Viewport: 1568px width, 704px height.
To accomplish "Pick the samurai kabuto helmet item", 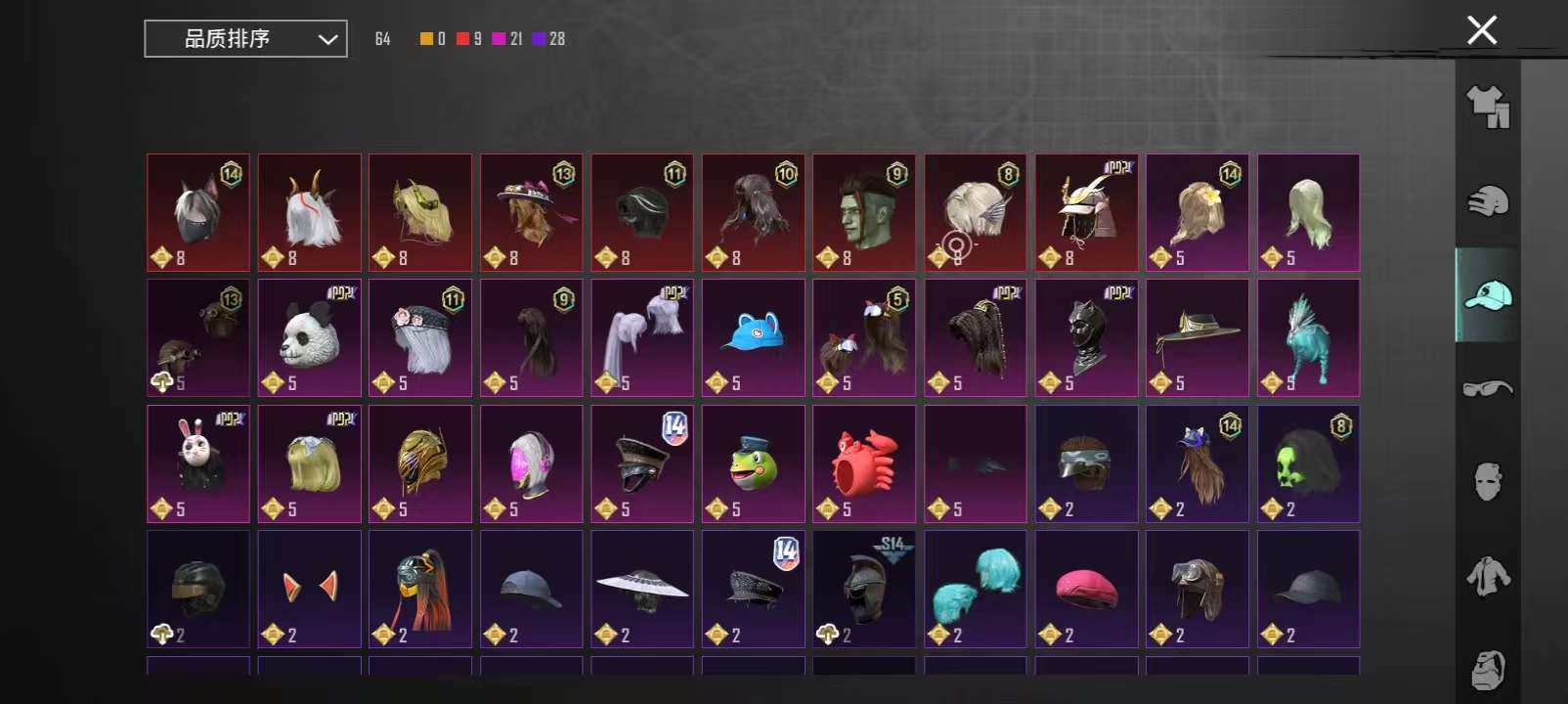I will pos(1086,212).
